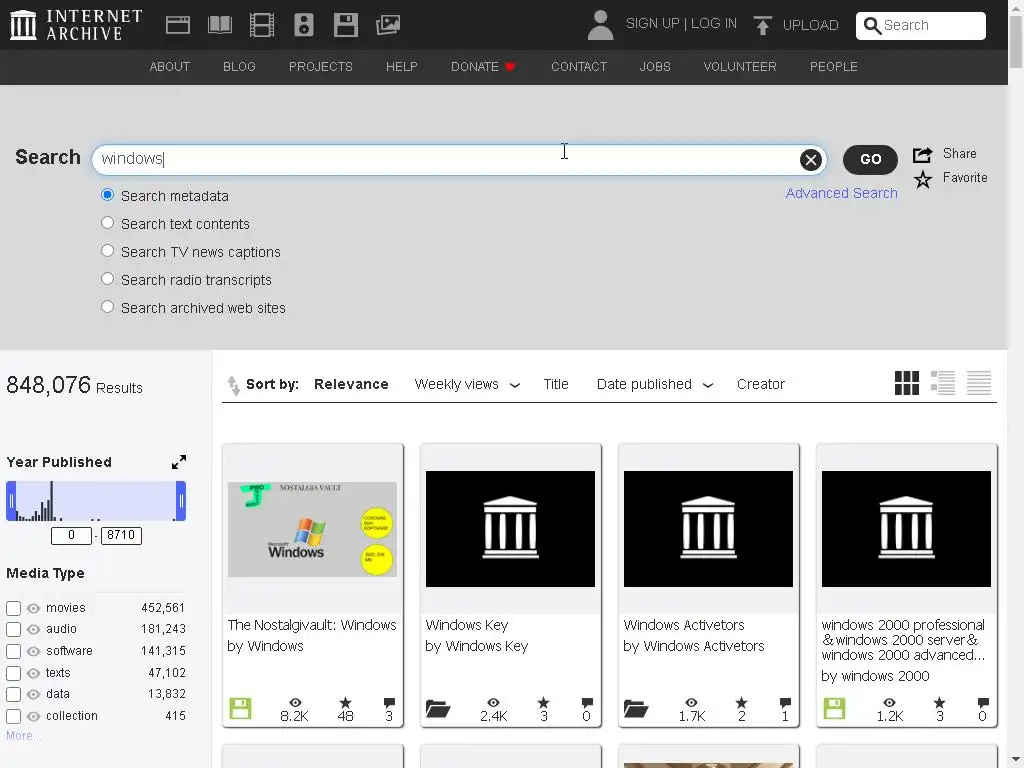Sort results by Creator
The height and width of the screenshot is (768, 1024).
point(761,385)
